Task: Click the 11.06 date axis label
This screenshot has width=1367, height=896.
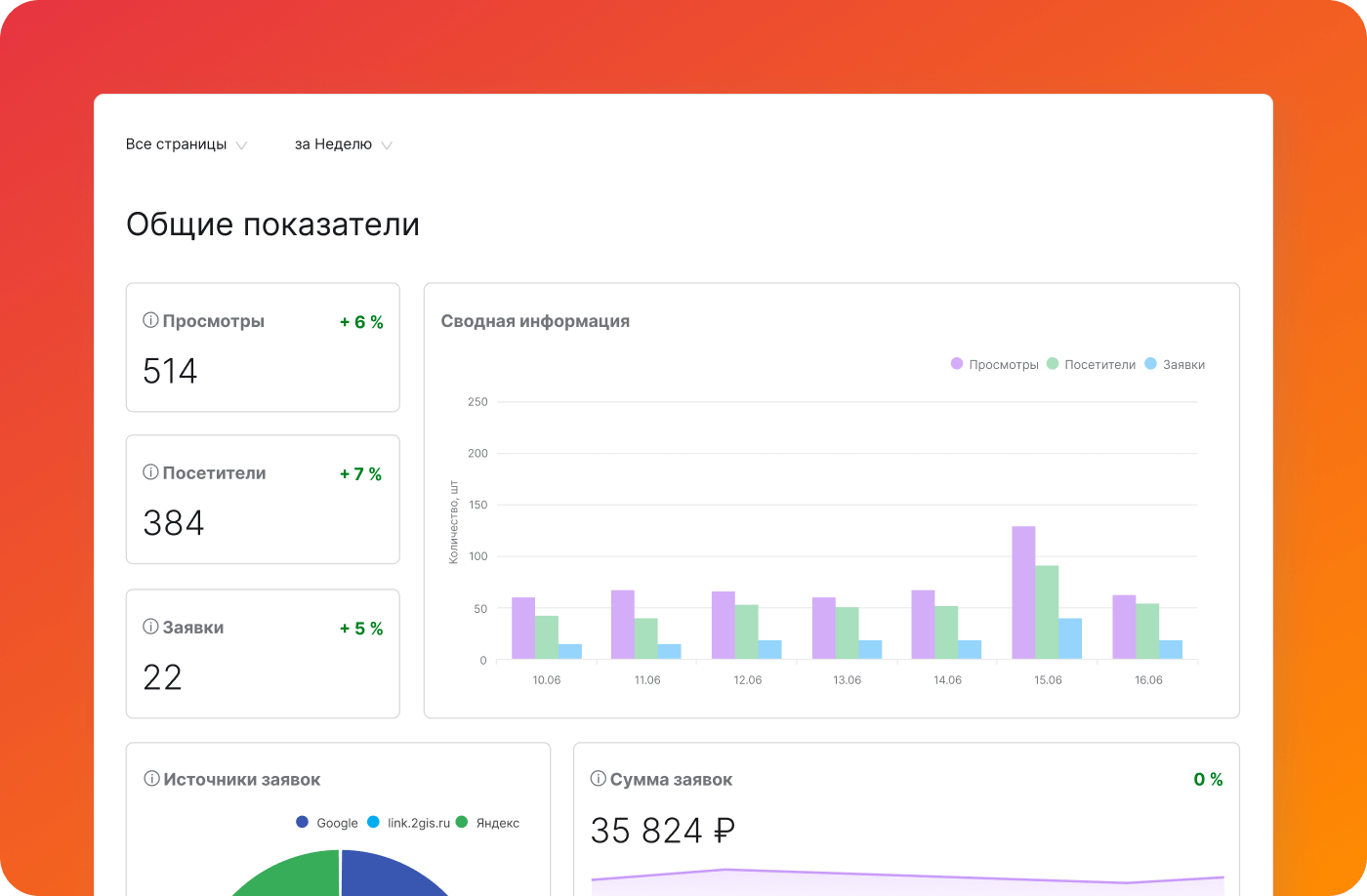Action: (647, 680)
